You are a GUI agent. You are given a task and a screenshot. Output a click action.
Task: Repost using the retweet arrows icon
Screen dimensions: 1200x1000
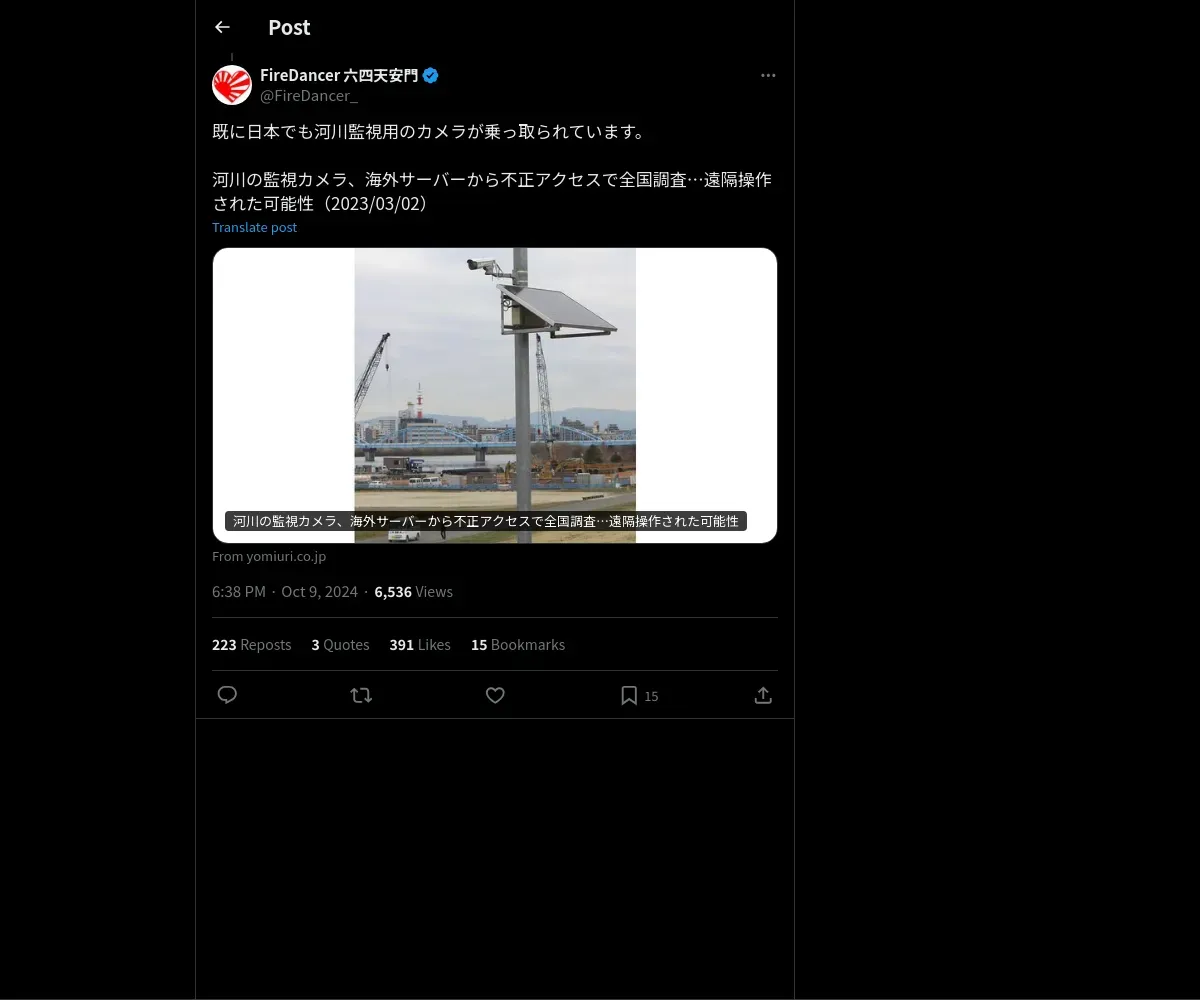(361, 695)
